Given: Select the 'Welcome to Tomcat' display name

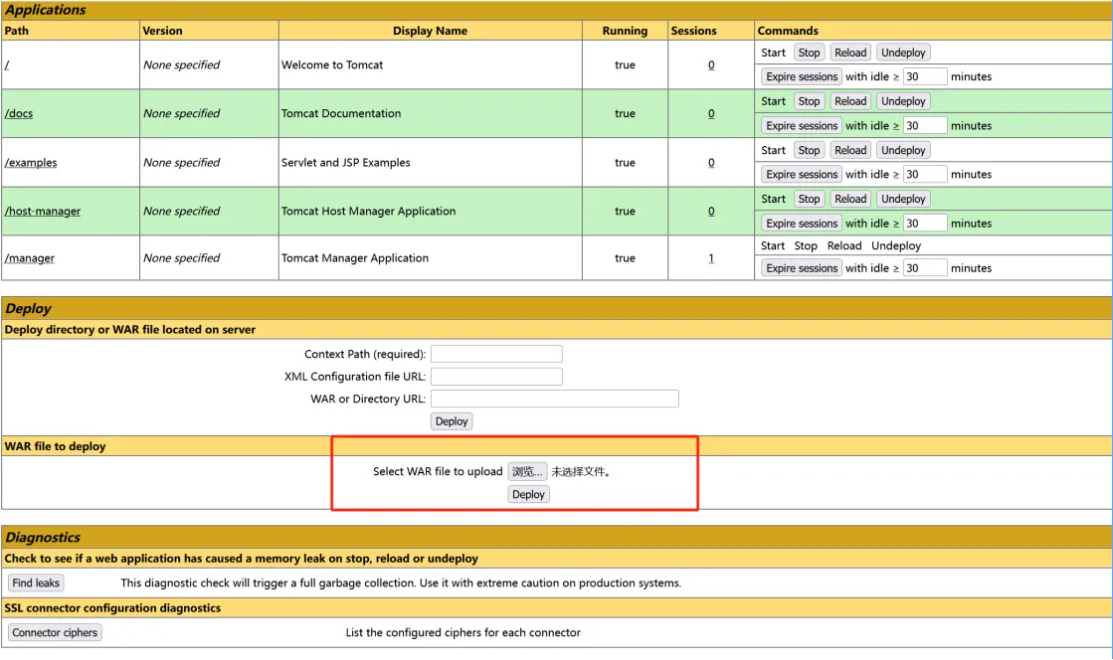Looking at the screenshot, I should 332,65.
